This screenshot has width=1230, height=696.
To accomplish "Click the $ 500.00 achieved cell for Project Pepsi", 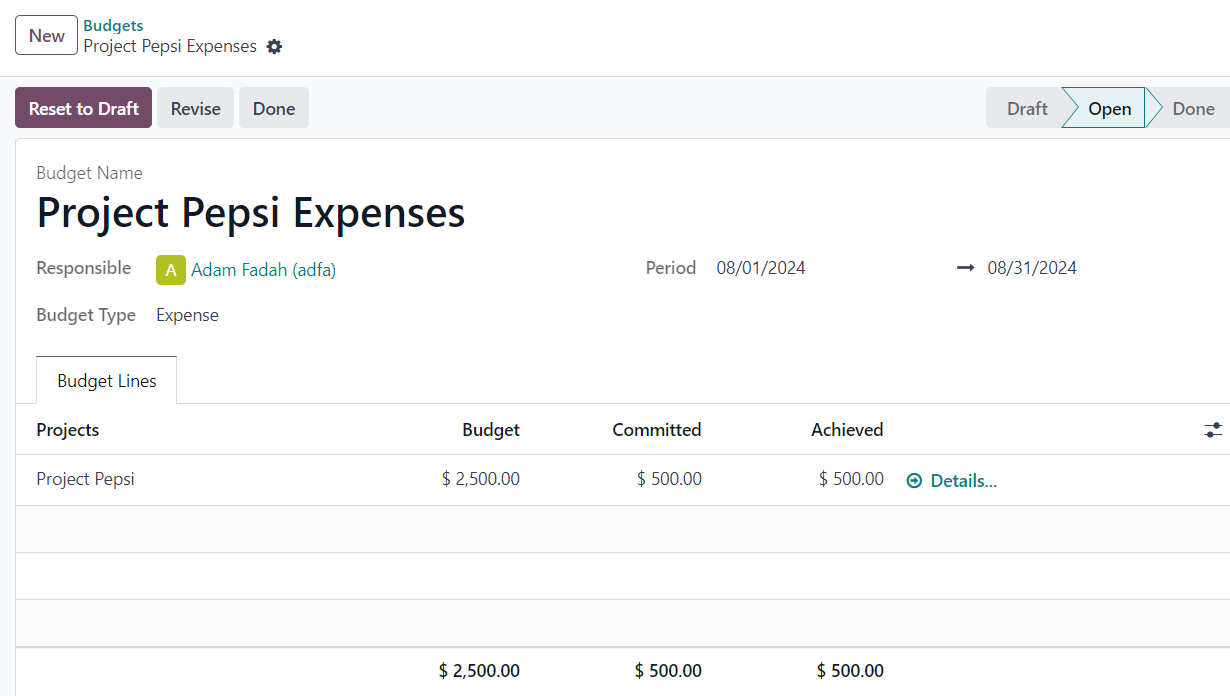I will (x=851, y=479).
